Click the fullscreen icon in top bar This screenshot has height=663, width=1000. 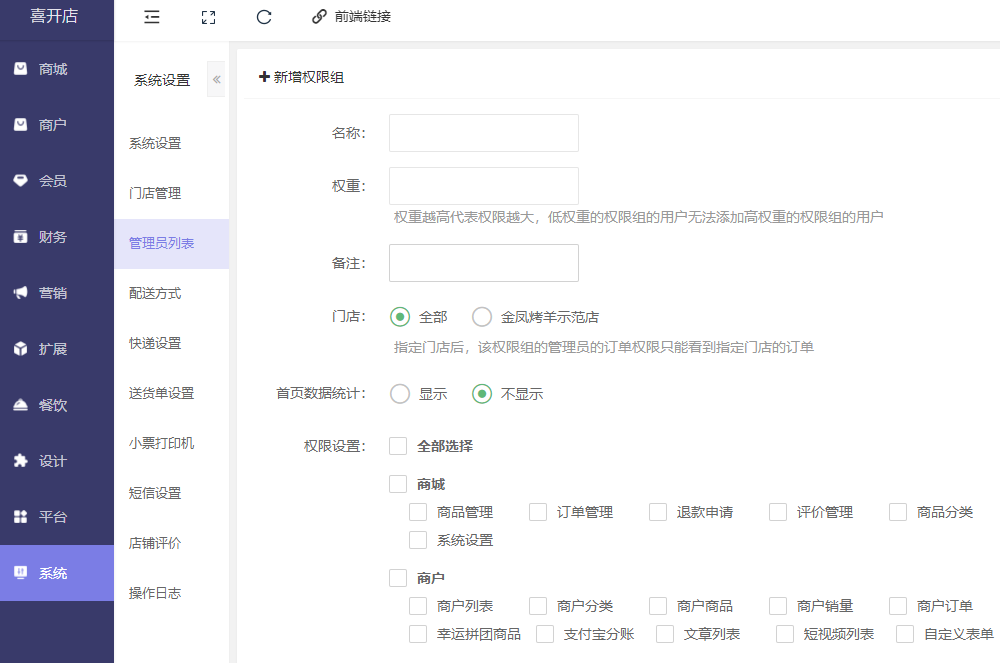point(208,17)
